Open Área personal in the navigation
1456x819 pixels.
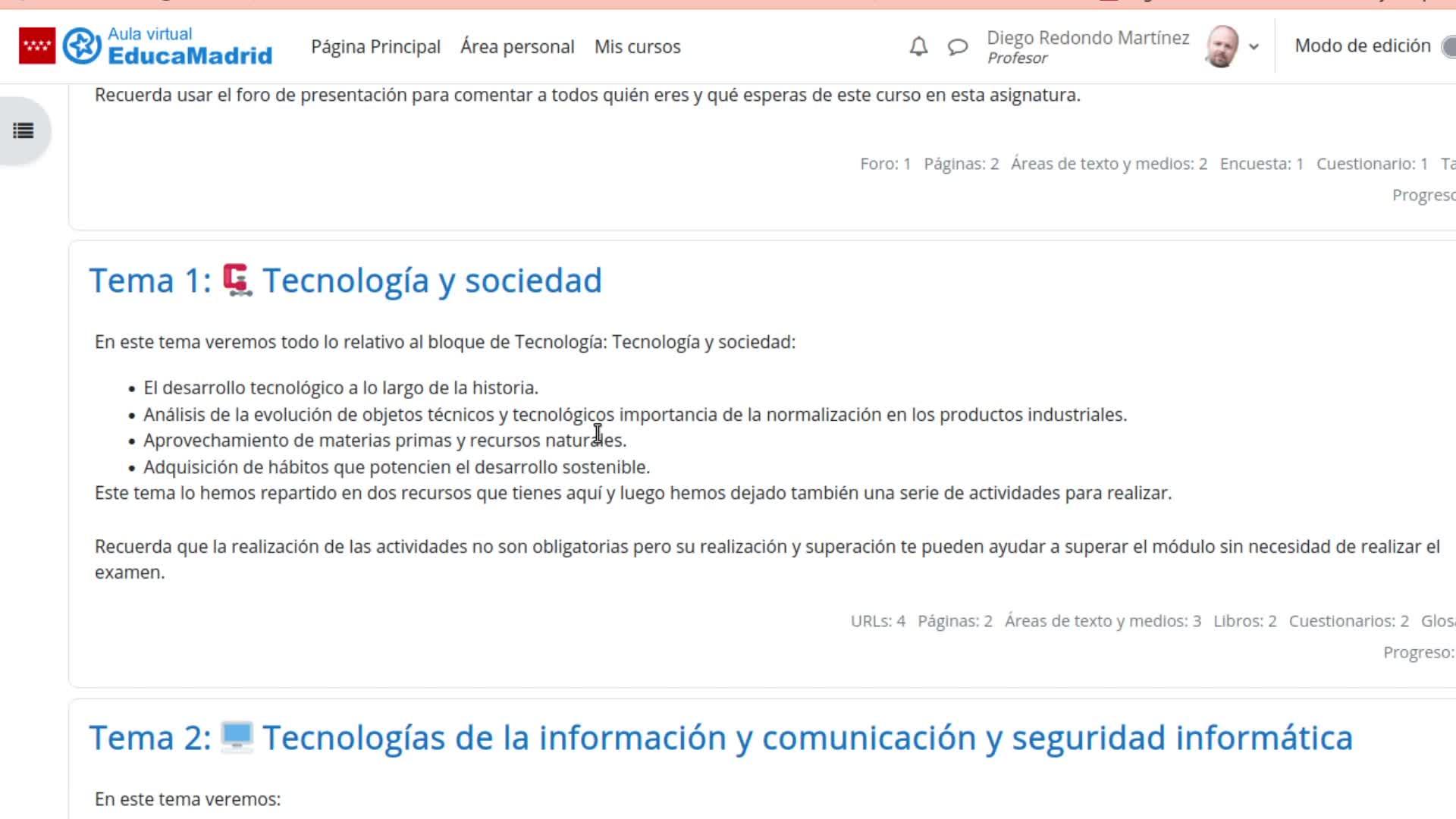click(x=517, y=47)
